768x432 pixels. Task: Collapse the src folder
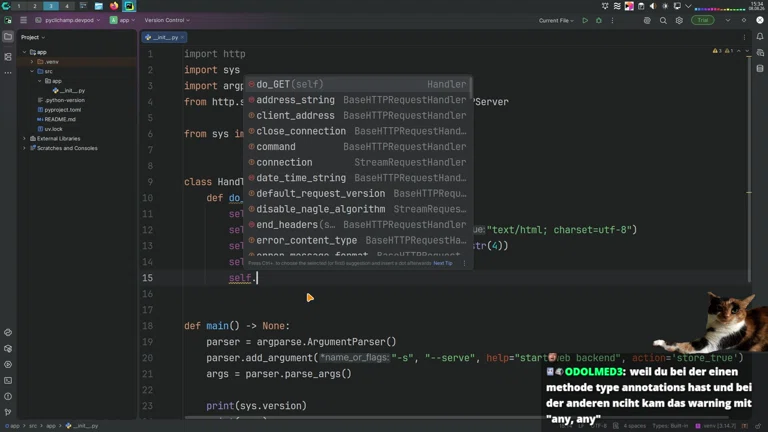(32, 72)
